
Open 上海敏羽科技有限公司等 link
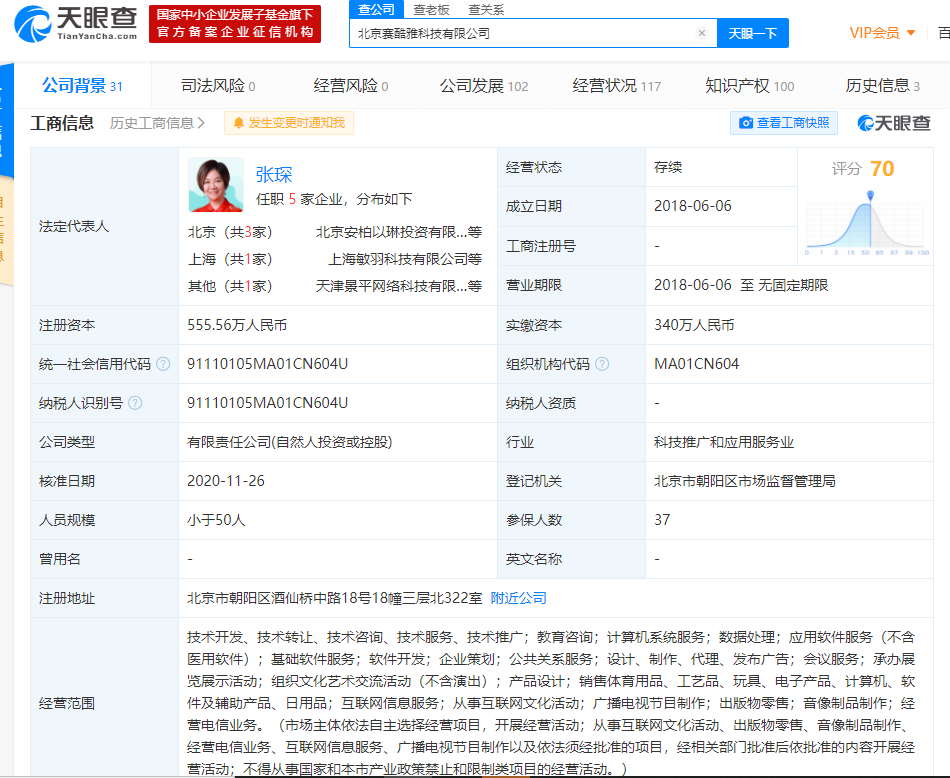405,259
